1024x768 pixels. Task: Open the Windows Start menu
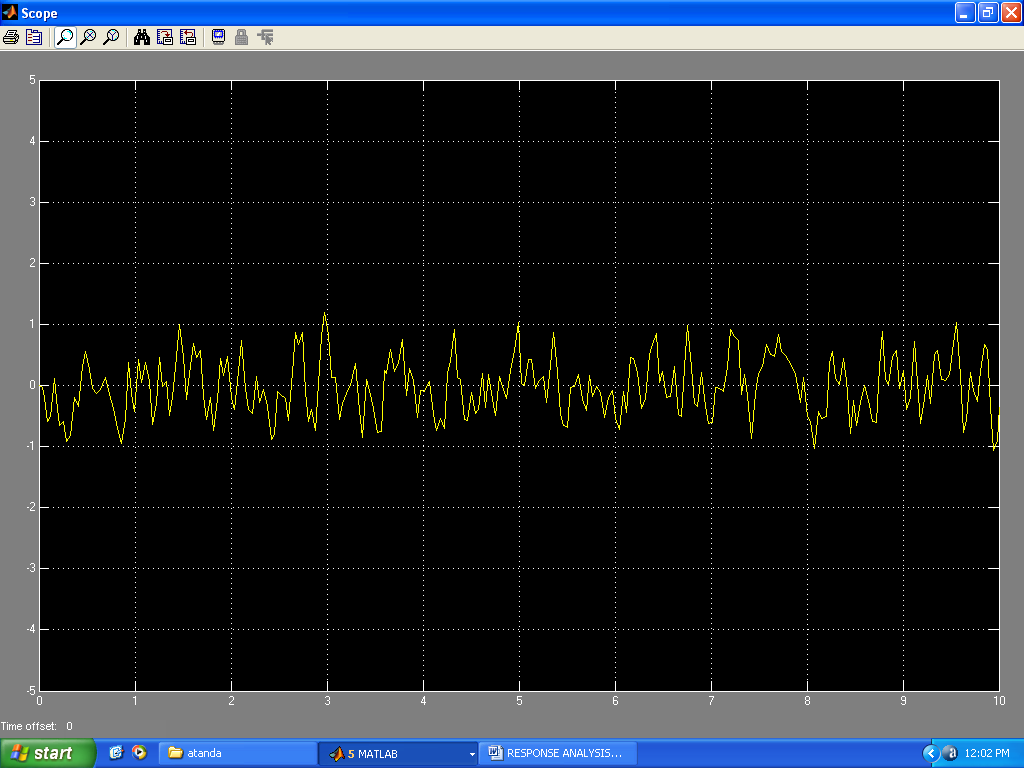[x=47, y=753]
